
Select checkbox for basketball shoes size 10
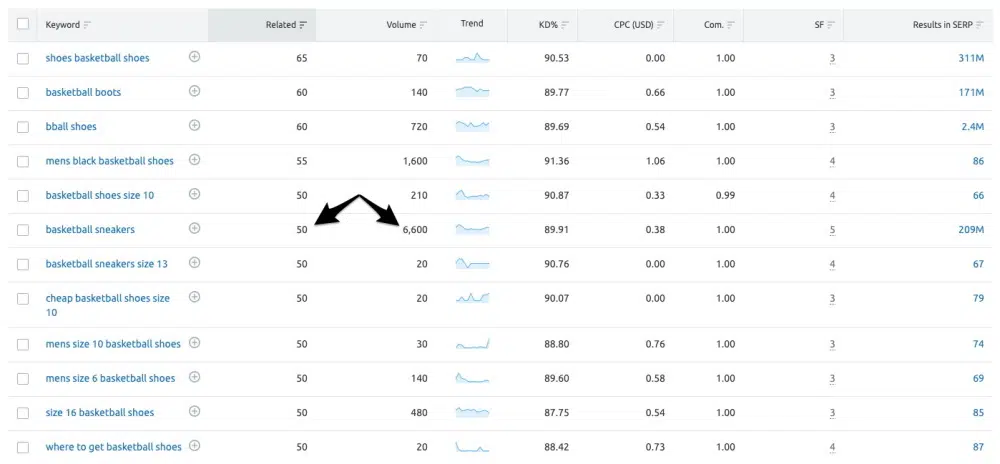[x=23, y=196]
